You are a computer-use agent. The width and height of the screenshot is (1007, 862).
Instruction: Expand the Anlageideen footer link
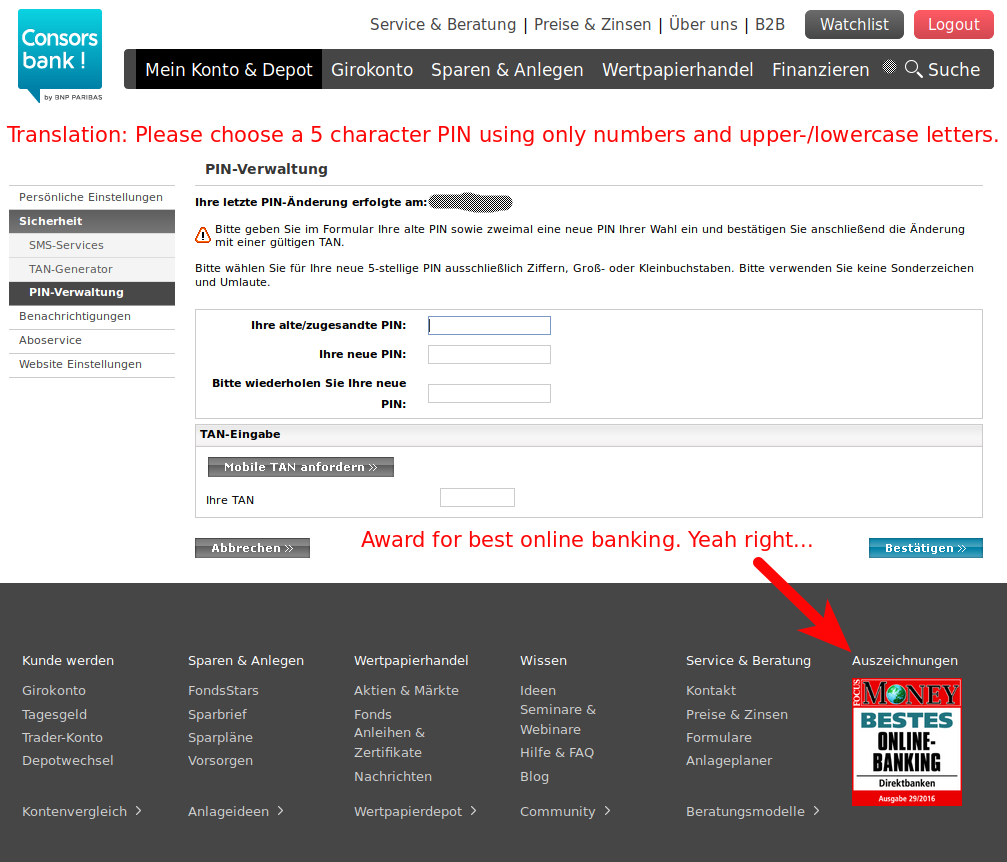tap(236, 811)
